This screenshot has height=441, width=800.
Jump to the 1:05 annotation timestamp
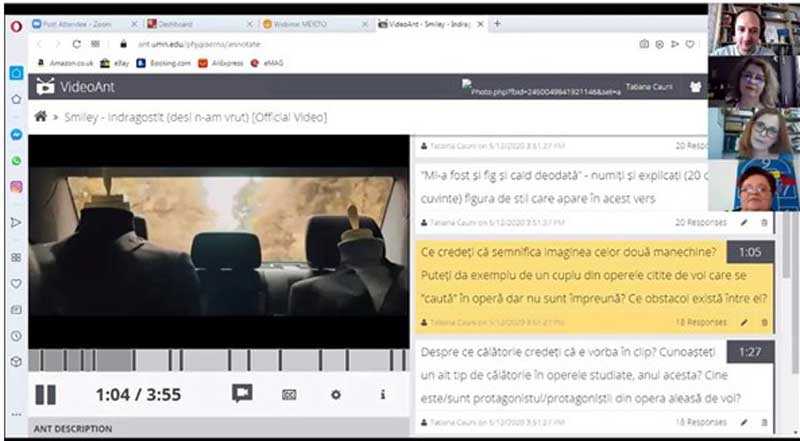click(751, 252)
